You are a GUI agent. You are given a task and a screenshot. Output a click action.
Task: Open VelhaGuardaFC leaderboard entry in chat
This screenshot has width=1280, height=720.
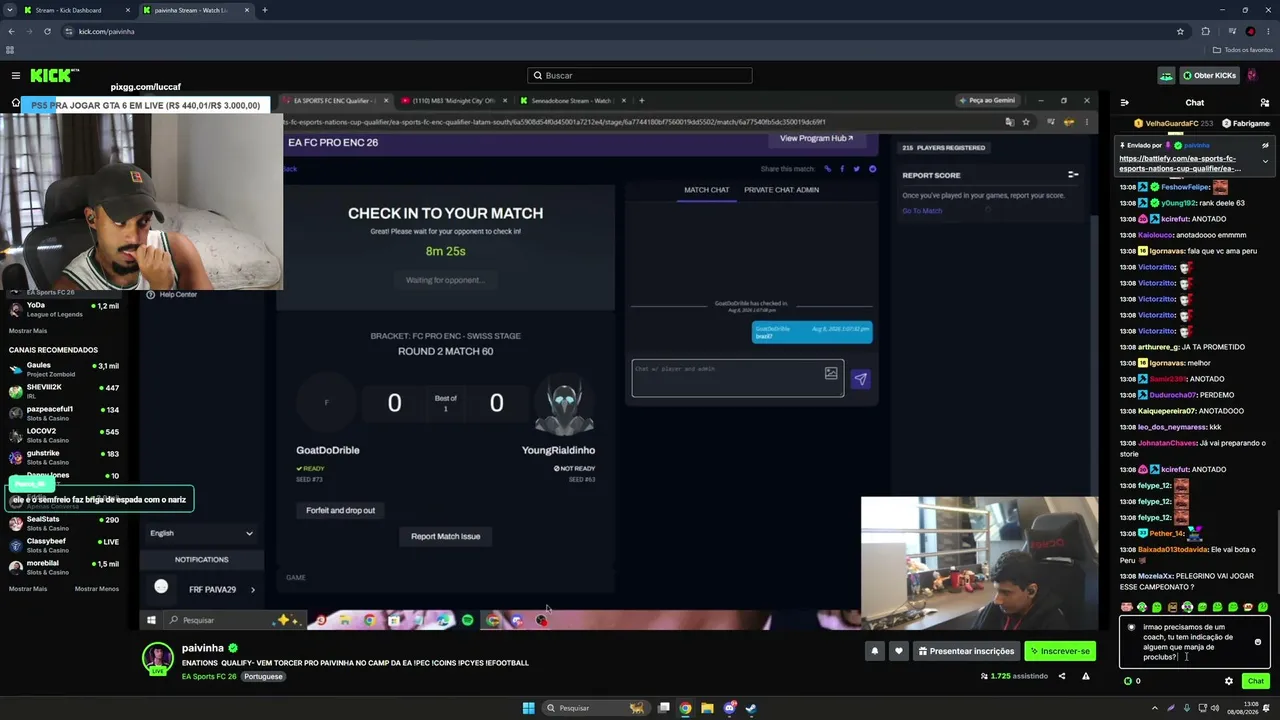coord(1175,123)
